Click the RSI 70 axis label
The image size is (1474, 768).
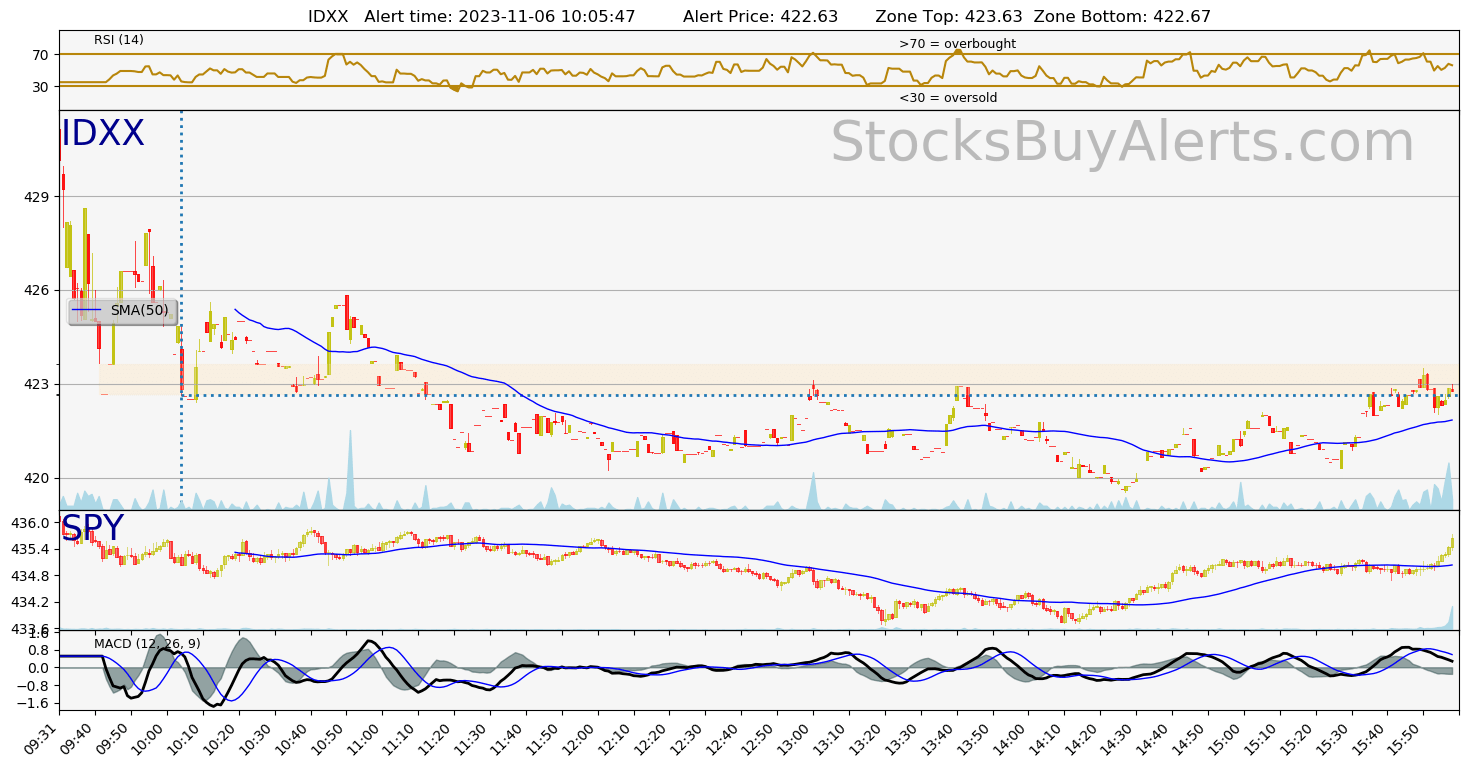click(x=41, y=54)
